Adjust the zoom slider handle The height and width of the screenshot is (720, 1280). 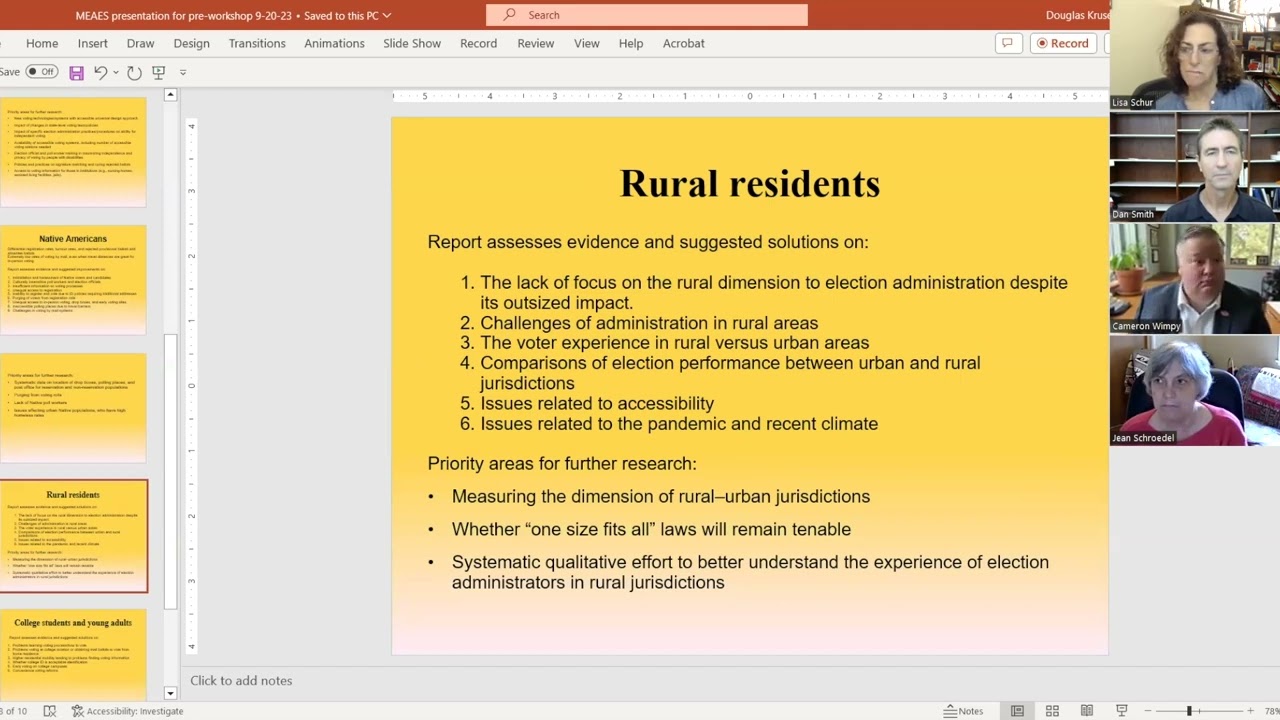click(1190, 711)
